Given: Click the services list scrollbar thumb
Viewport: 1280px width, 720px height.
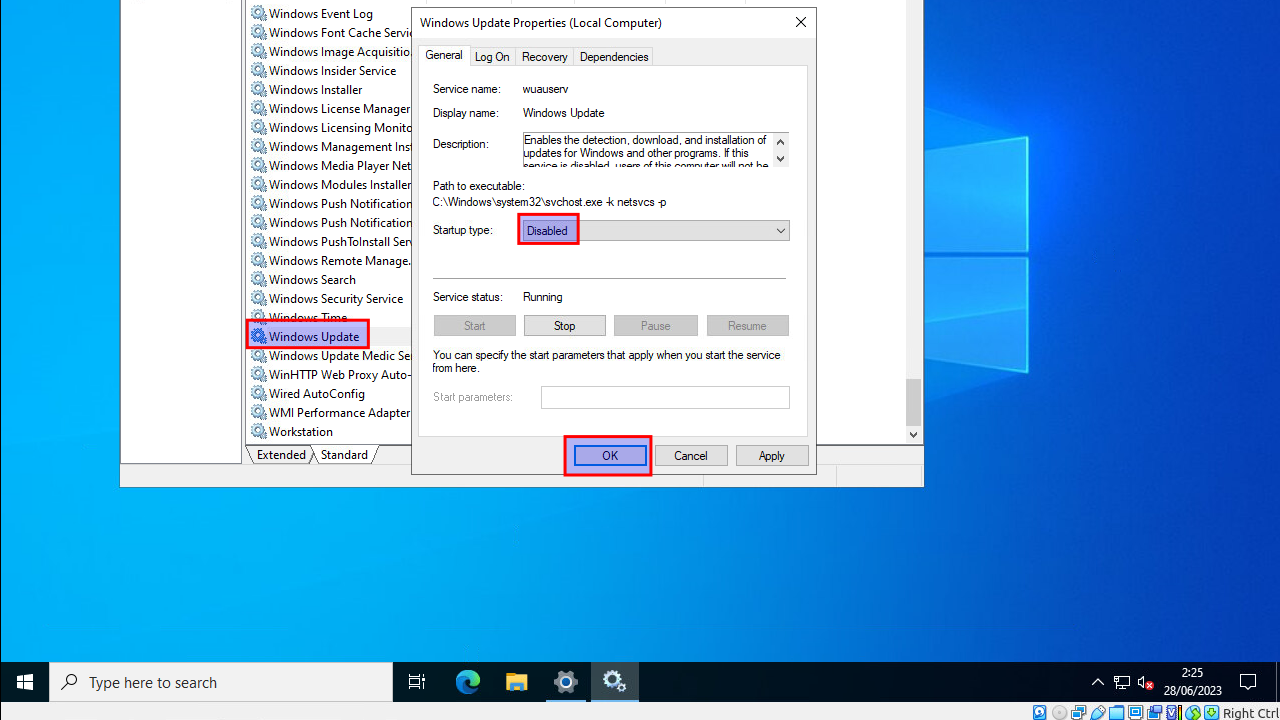Looking at the screenshot, I should point(913,402).
